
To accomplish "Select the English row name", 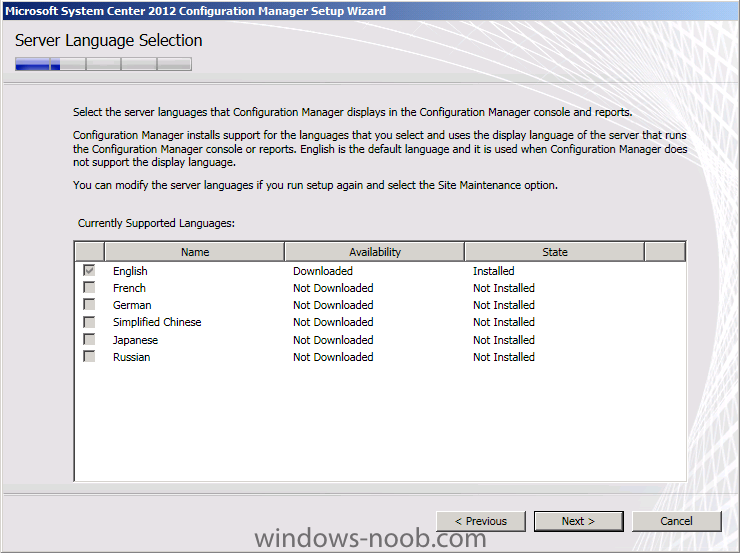I will click(x=130, y=271).
